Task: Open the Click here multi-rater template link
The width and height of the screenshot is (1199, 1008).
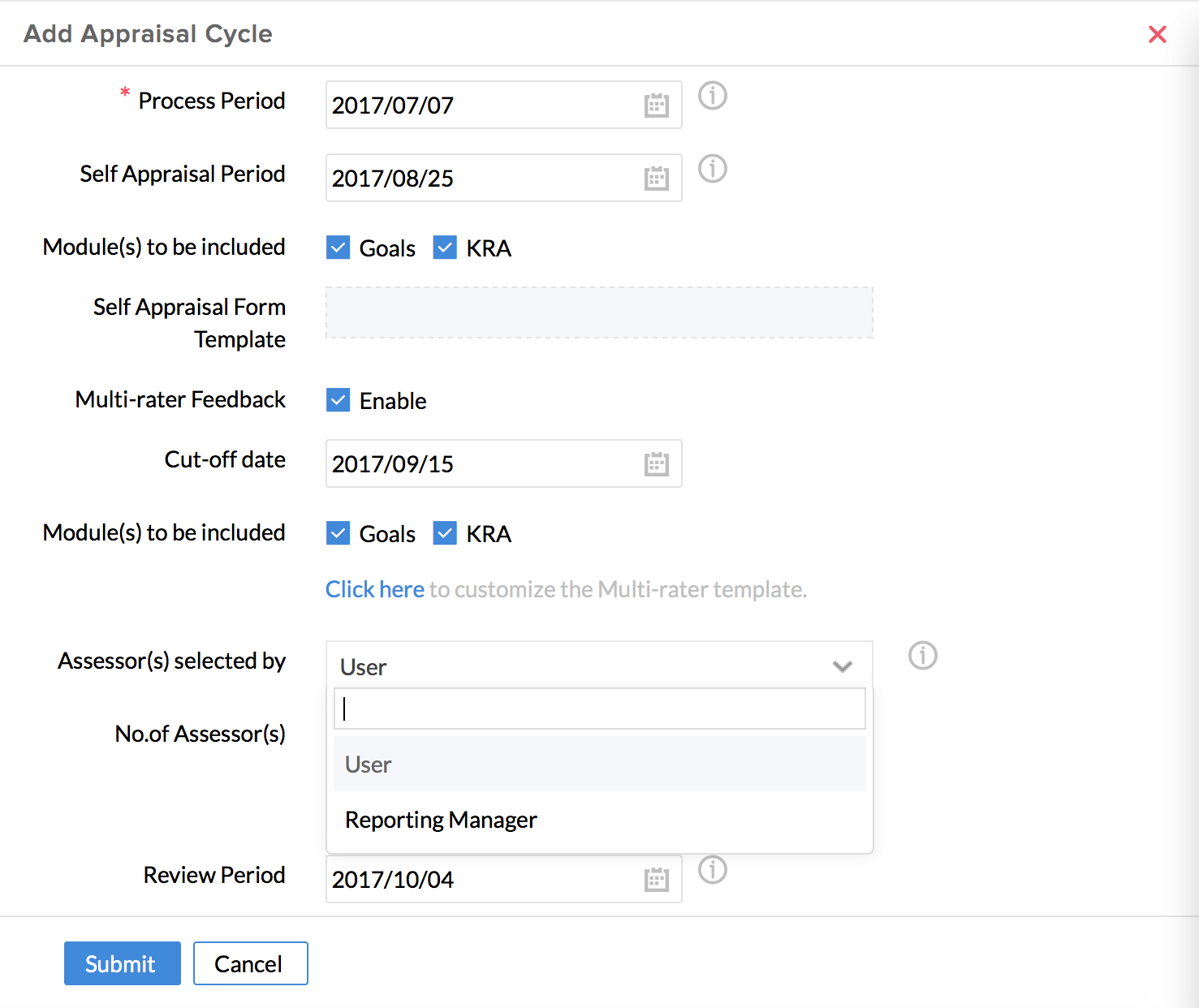Action: (374, 589)
